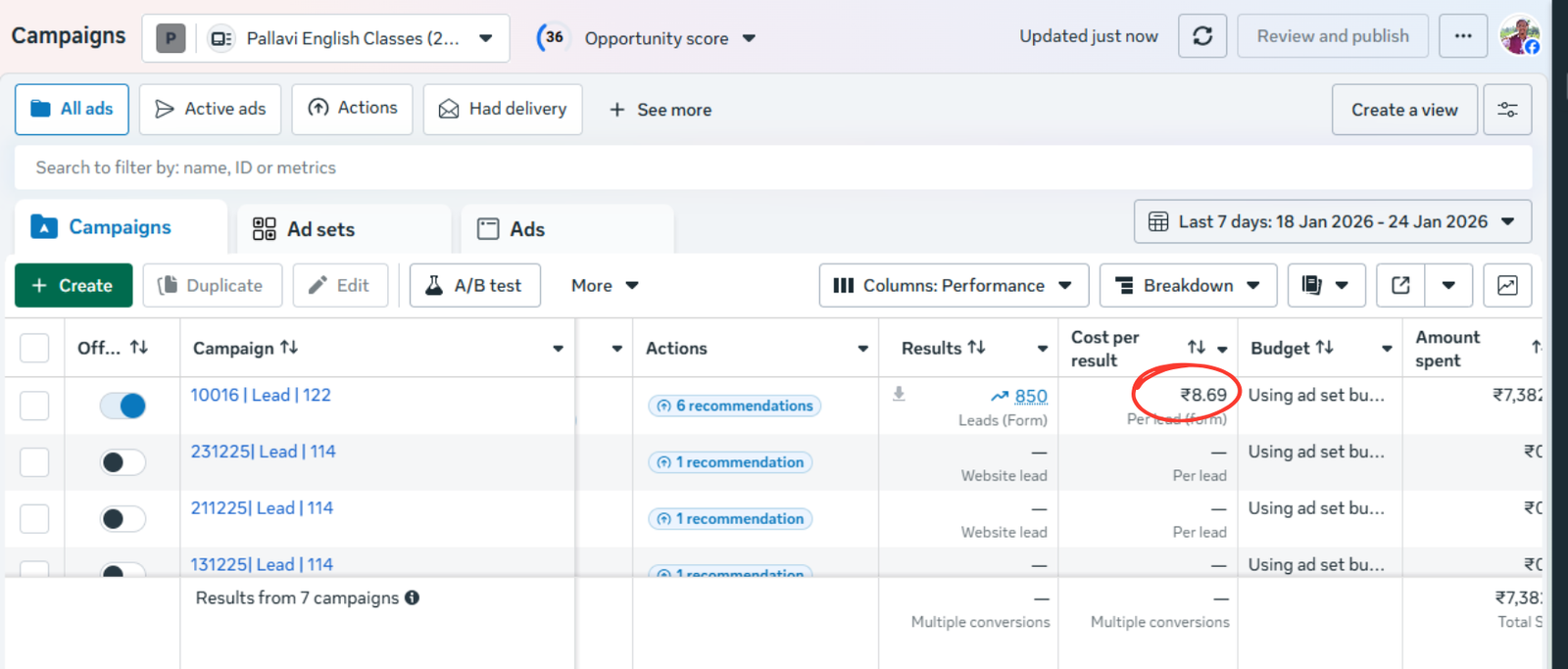The height and width of the screenshot is (669, 1568).
Task: Open the More actions dropdown
Action: pos(605,285)
